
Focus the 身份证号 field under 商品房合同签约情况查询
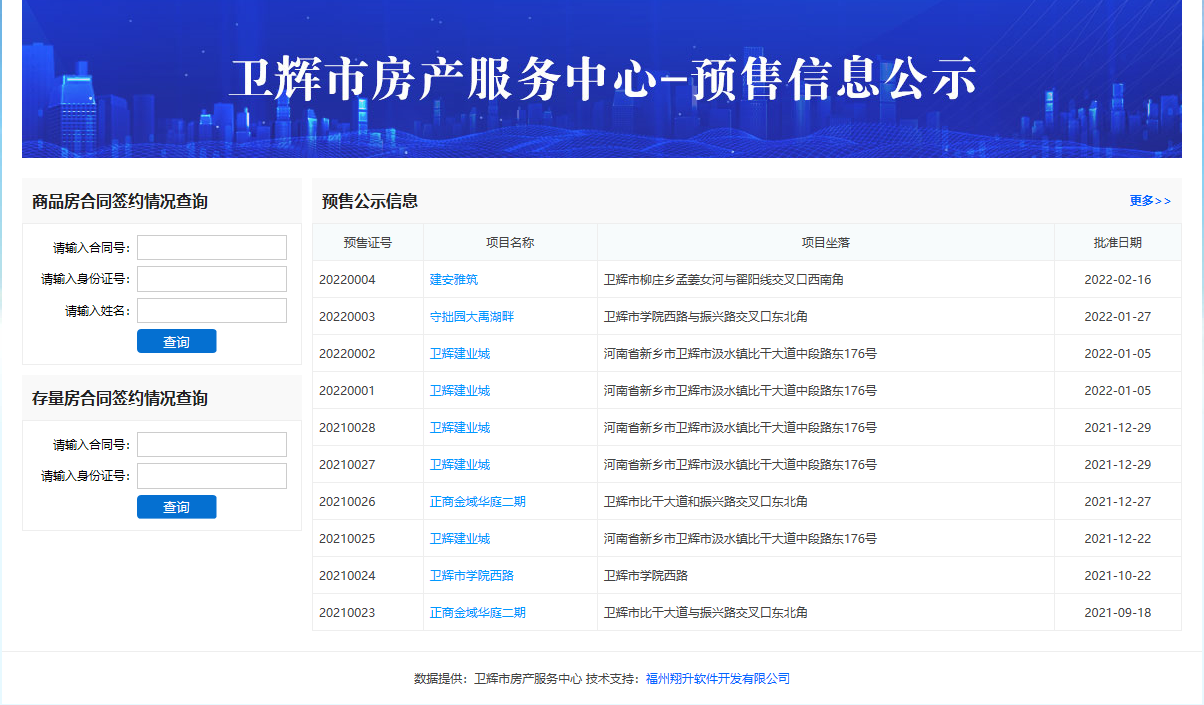coord(212,279)
